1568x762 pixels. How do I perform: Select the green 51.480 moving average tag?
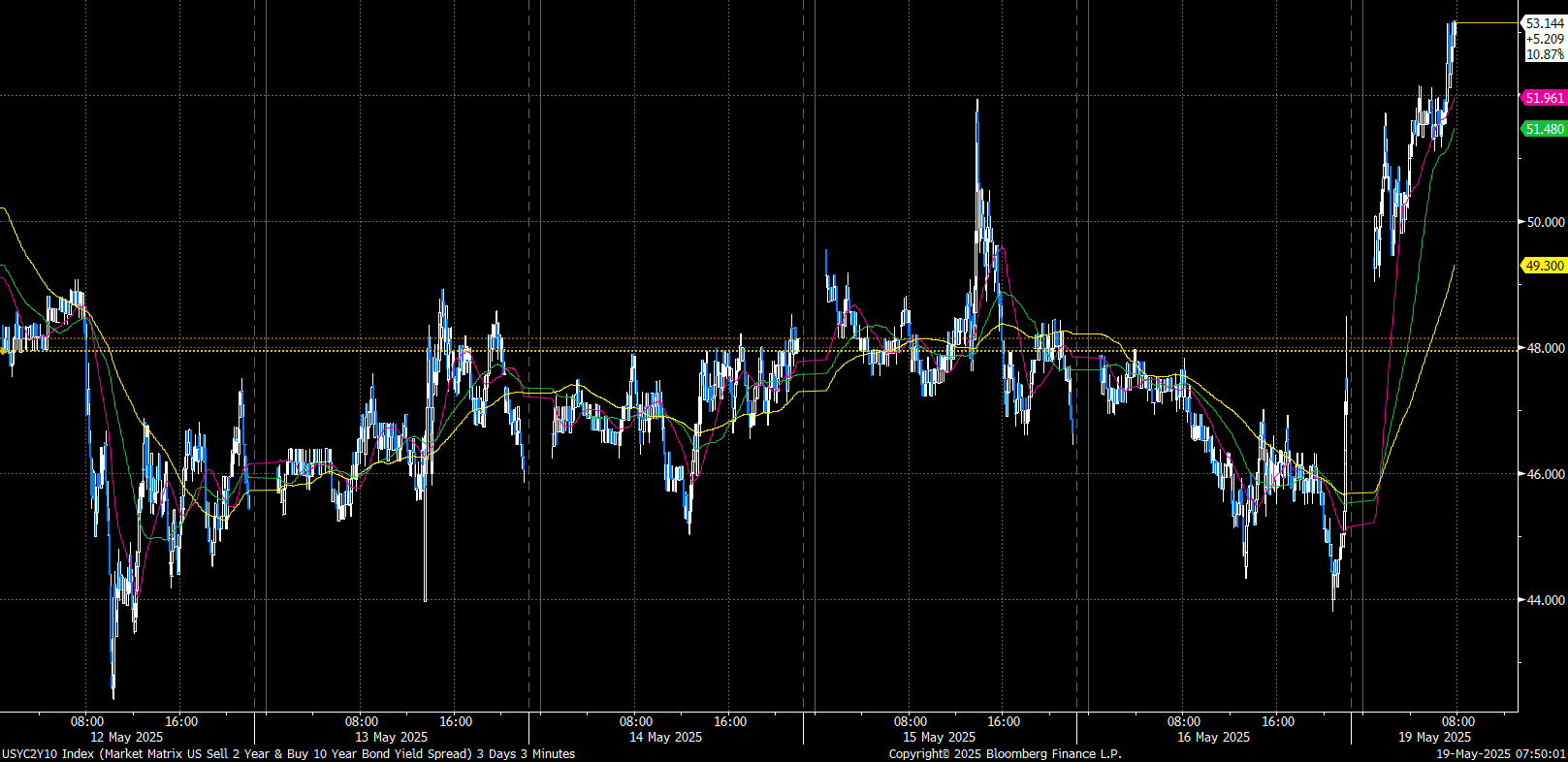point(1544,129)
